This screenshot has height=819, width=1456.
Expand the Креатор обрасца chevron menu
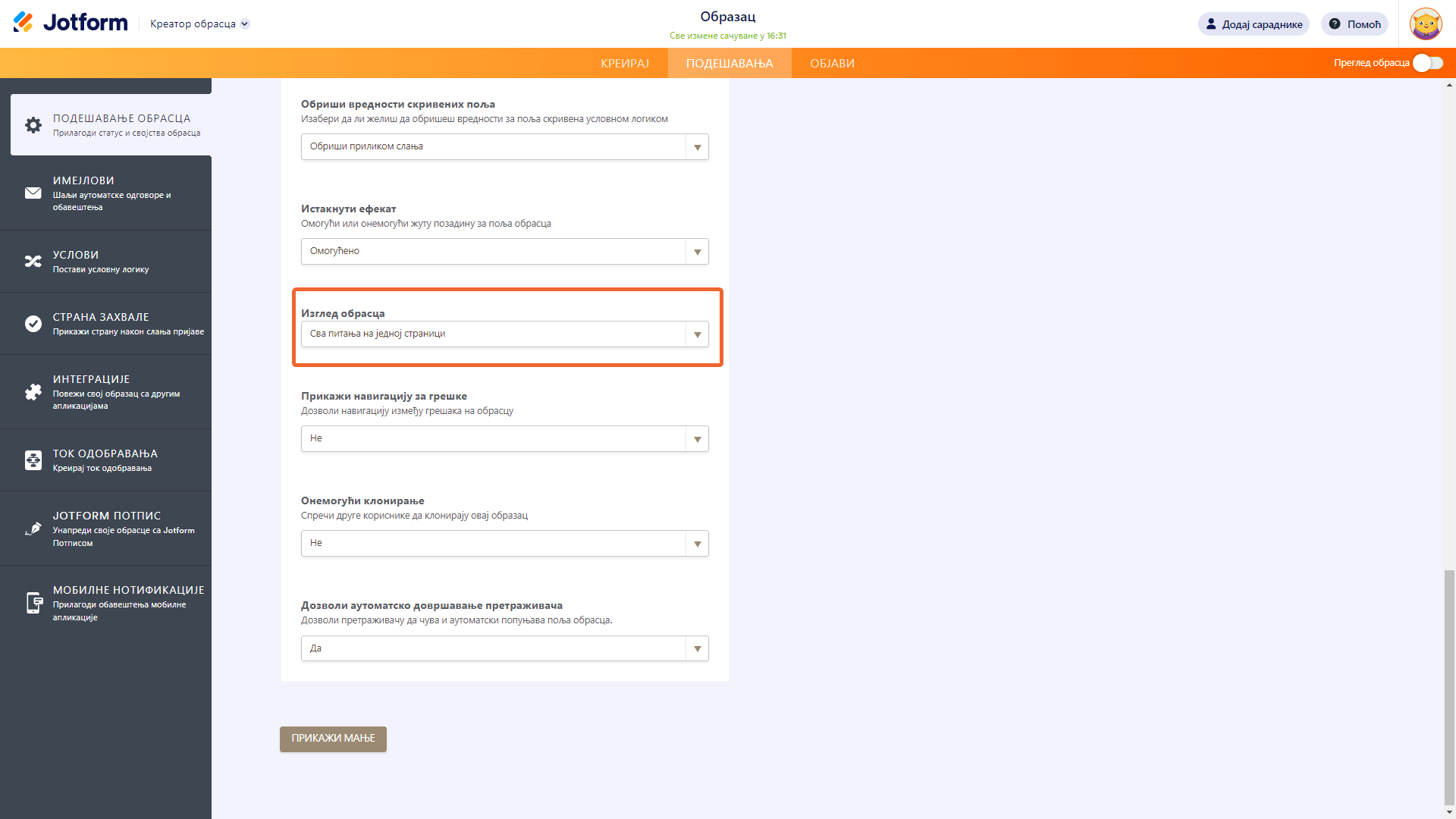pos(245,24)
